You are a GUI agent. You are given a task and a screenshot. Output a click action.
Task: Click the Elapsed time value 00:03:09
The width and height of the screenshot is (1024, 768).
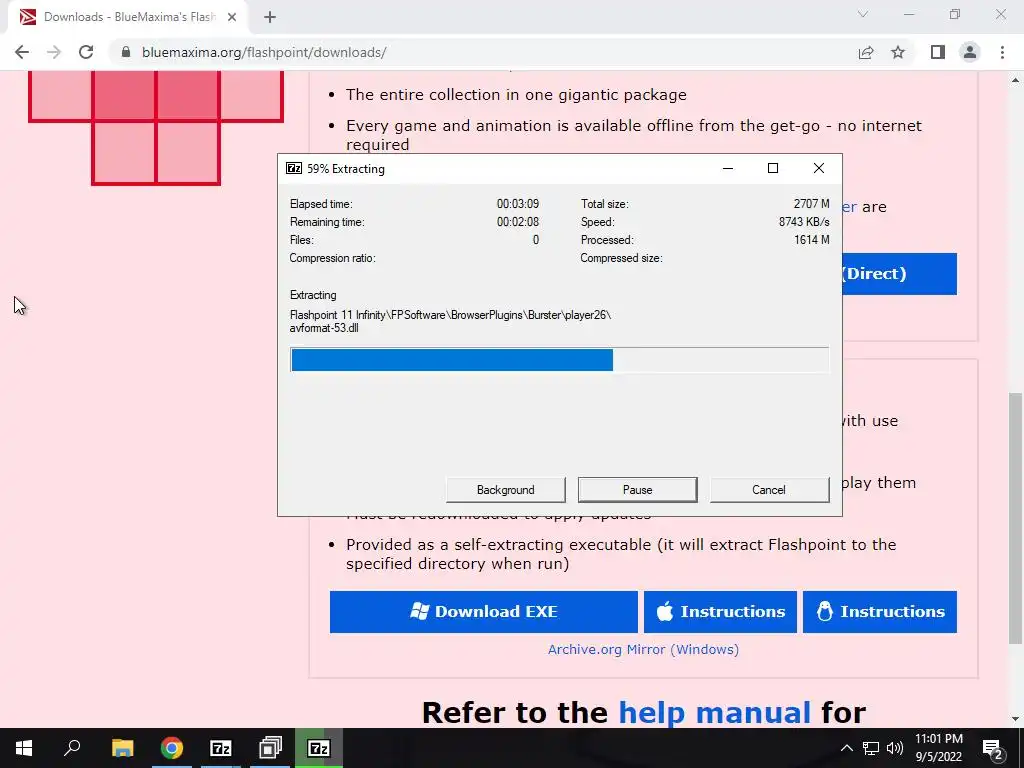coord(518,204)
